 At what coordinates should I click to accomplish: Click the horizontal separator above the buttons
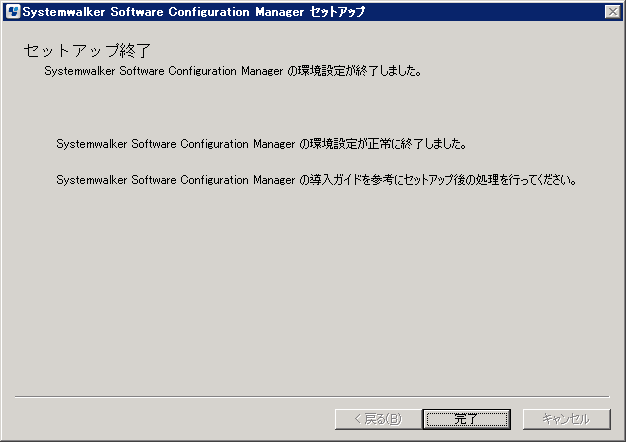click(x=312, y=397)
